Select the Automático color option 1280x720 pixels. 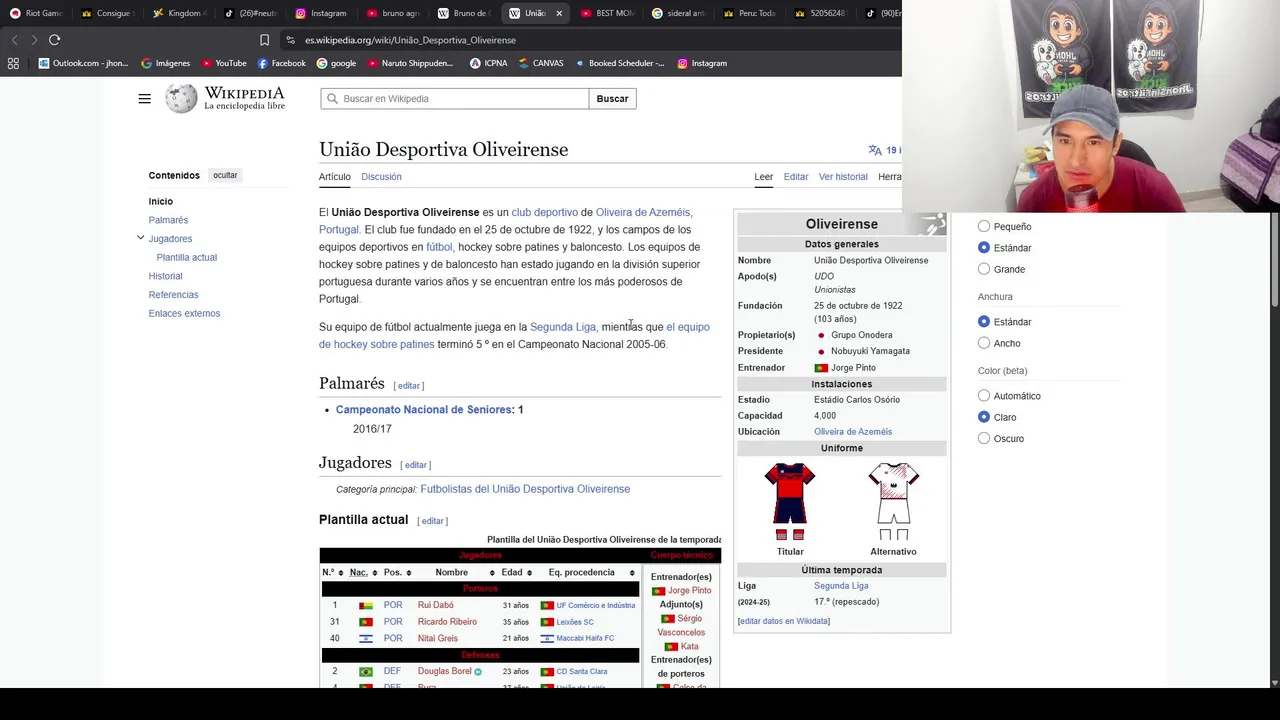[984, 395]
